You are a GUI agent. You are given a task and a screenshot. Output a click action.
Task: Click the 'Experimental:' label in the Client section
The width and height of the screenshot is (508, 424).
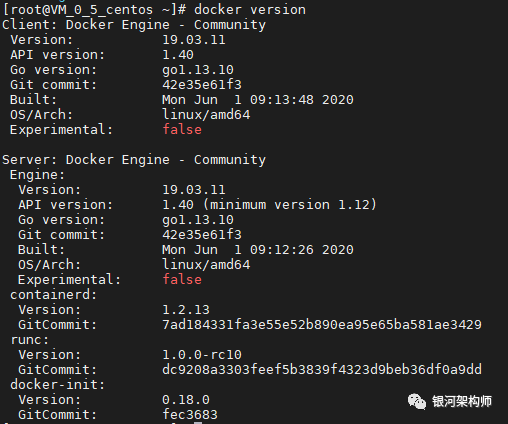tap(61, 130)
